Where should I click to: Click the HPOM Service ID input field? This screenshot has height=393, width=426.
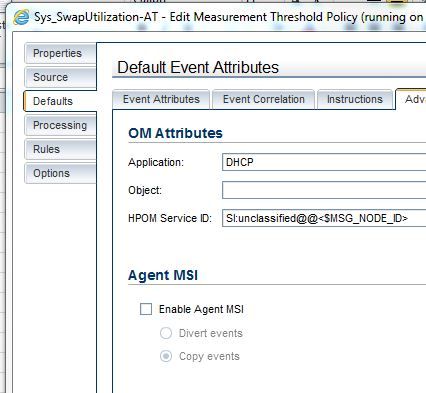tap(324, 218)
